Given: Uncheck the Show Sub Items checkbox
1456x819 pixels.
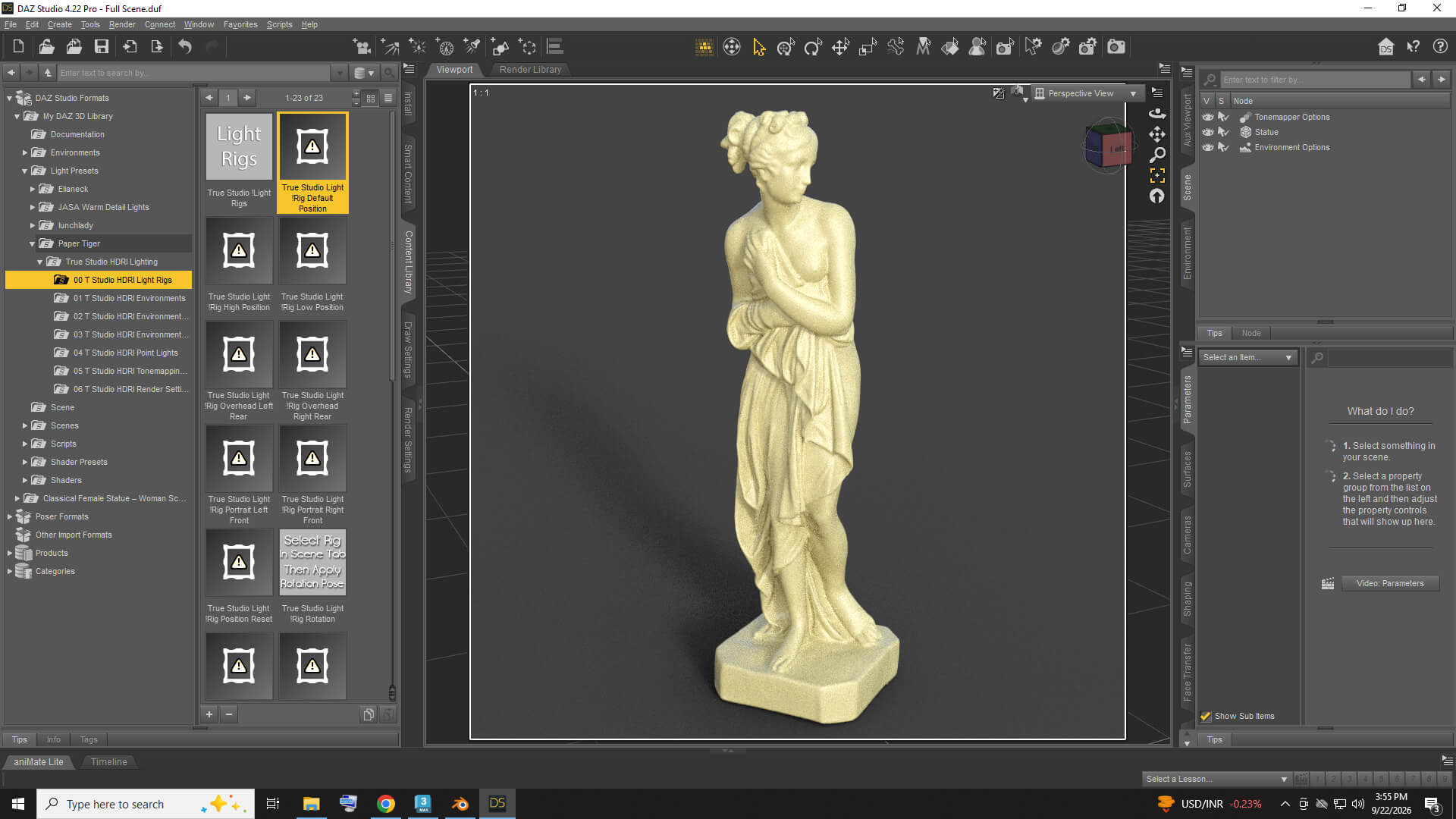Looking at the screenshot, I should click(1206, 716).
